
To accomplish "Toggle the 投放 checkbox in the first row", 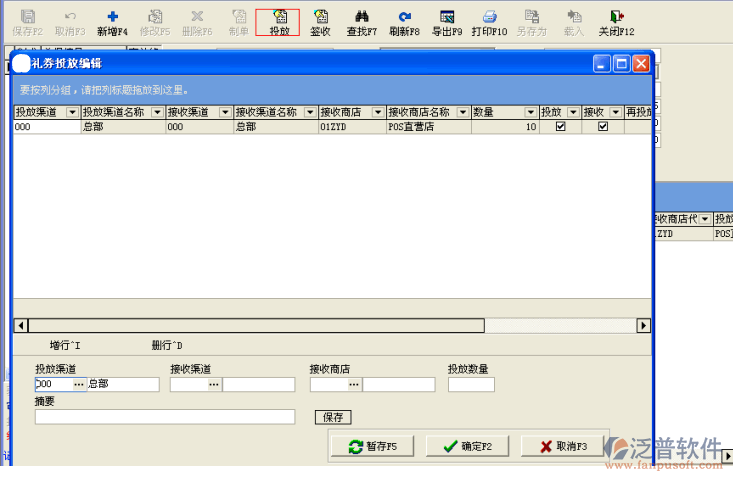I will pyautogui.click(x=560, y=127).
